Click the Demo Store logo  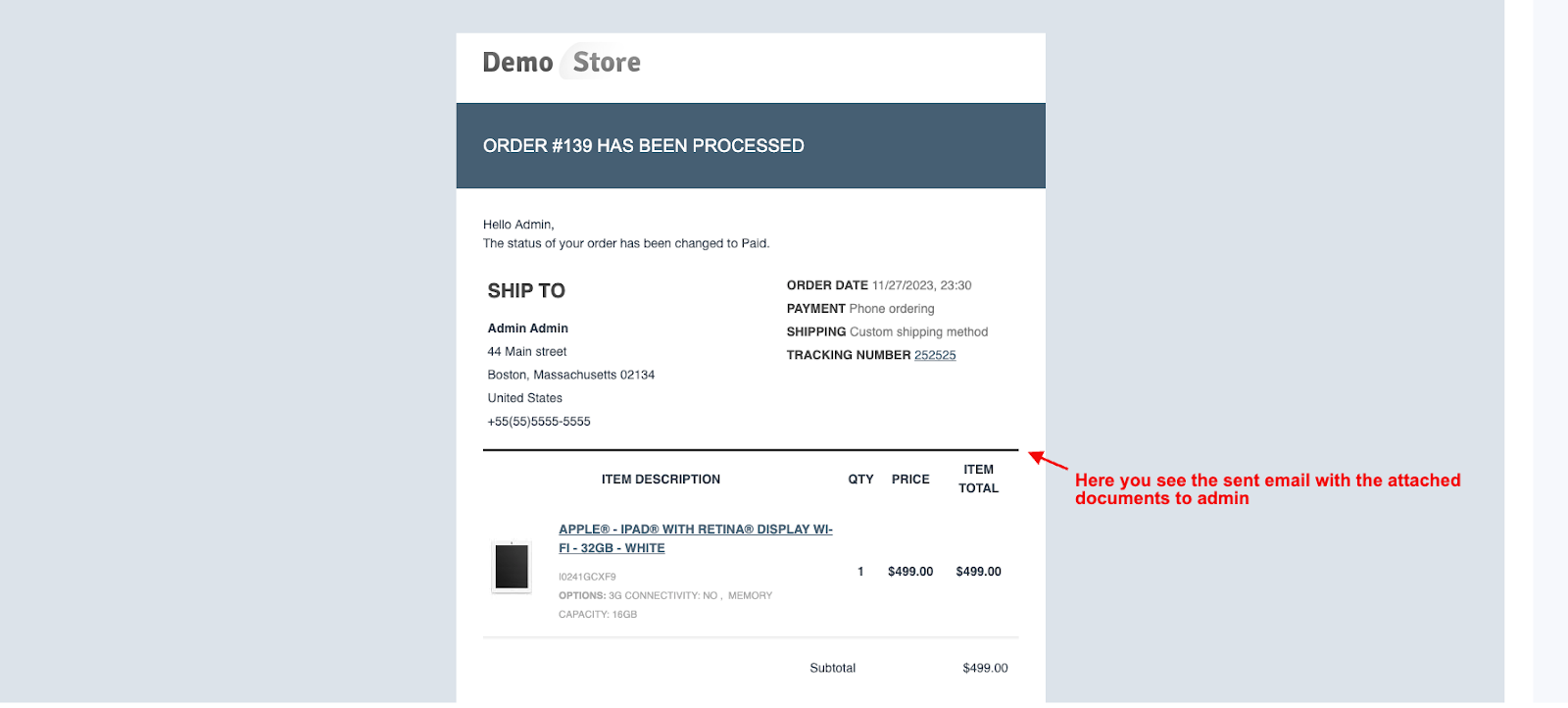[561, 63]
